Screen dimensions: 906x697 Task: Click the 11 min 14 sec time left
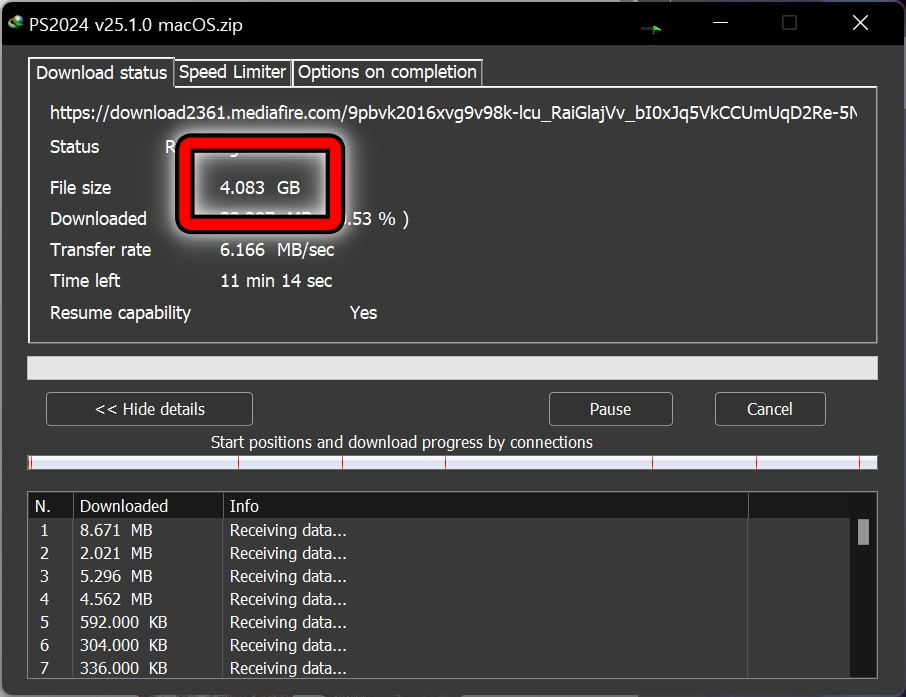(276, 281)
